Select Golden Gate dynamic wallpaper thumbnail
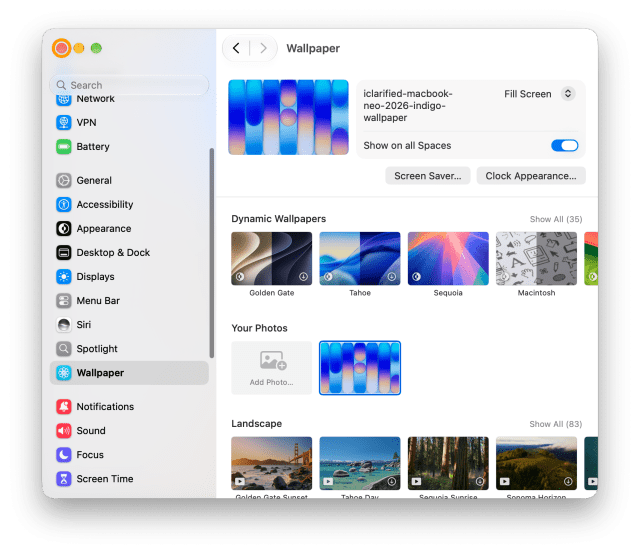The width and height of the screenshot is (640, 554). 271,258
